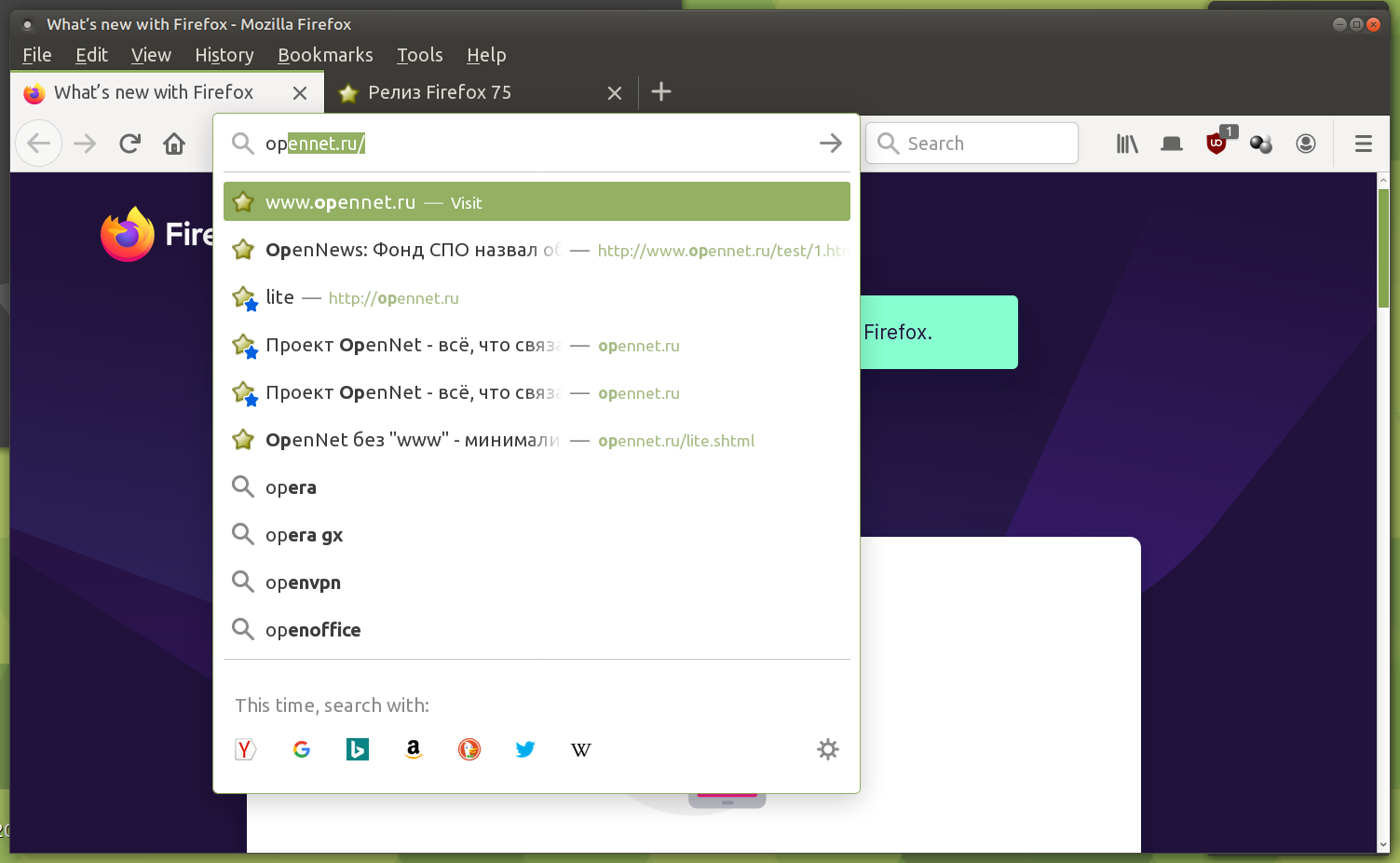Open the Bookmarks menu
The image size is (1400, 863).
325,55
